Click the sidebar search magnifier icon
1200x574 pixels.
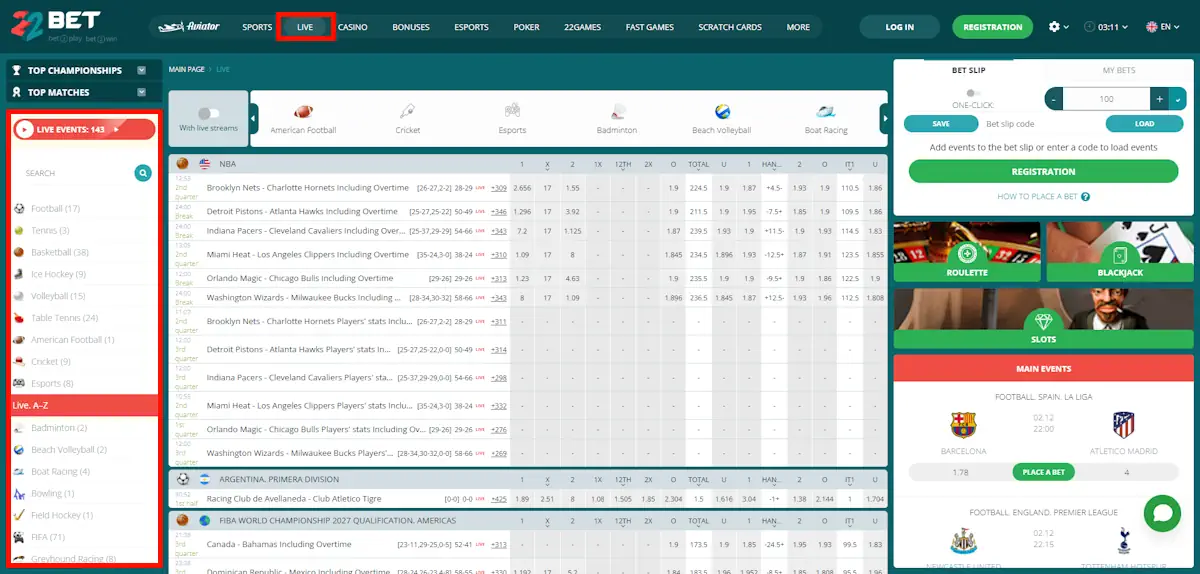[143, 173]
